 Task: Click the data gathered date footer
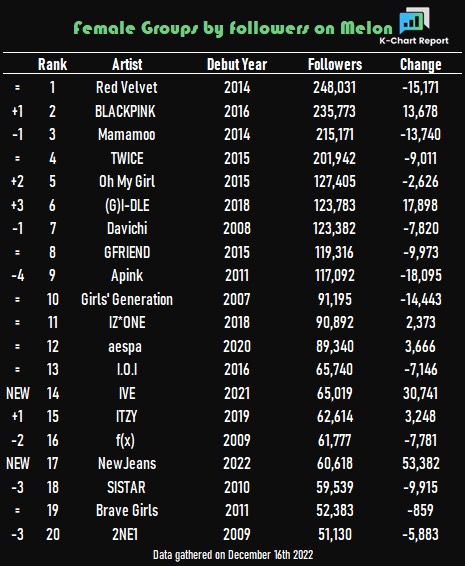pos(233,555)
